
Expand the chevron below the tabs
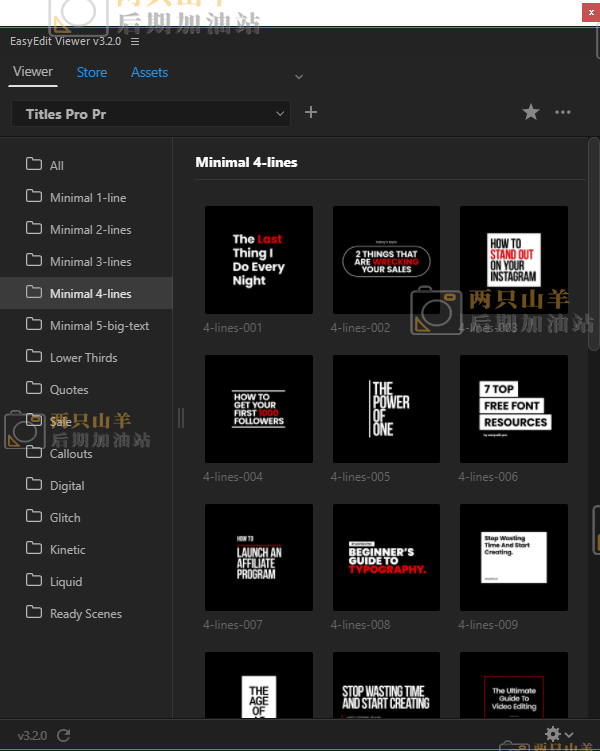[x=298, y=77]
